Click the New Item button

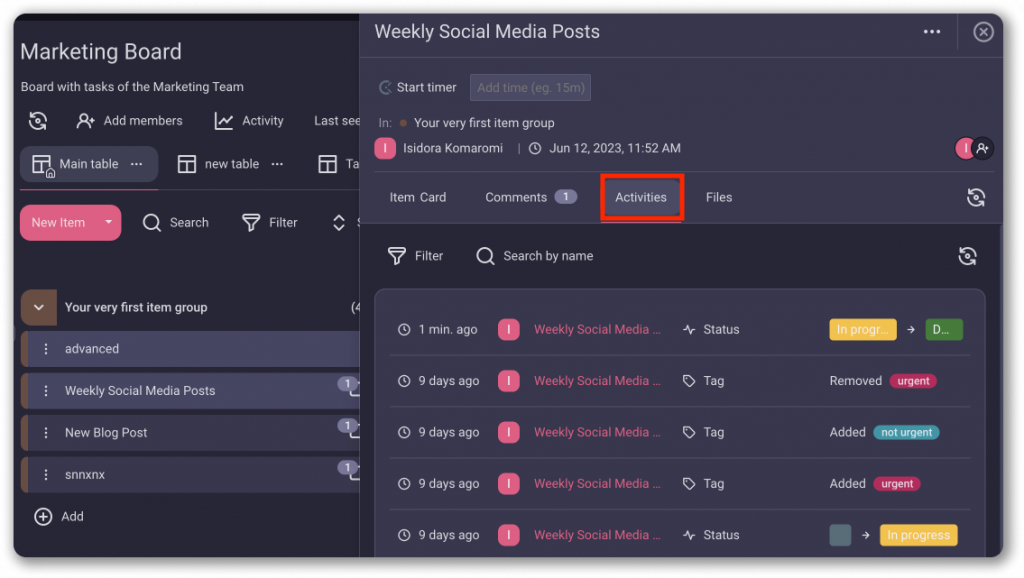point(58,222)
